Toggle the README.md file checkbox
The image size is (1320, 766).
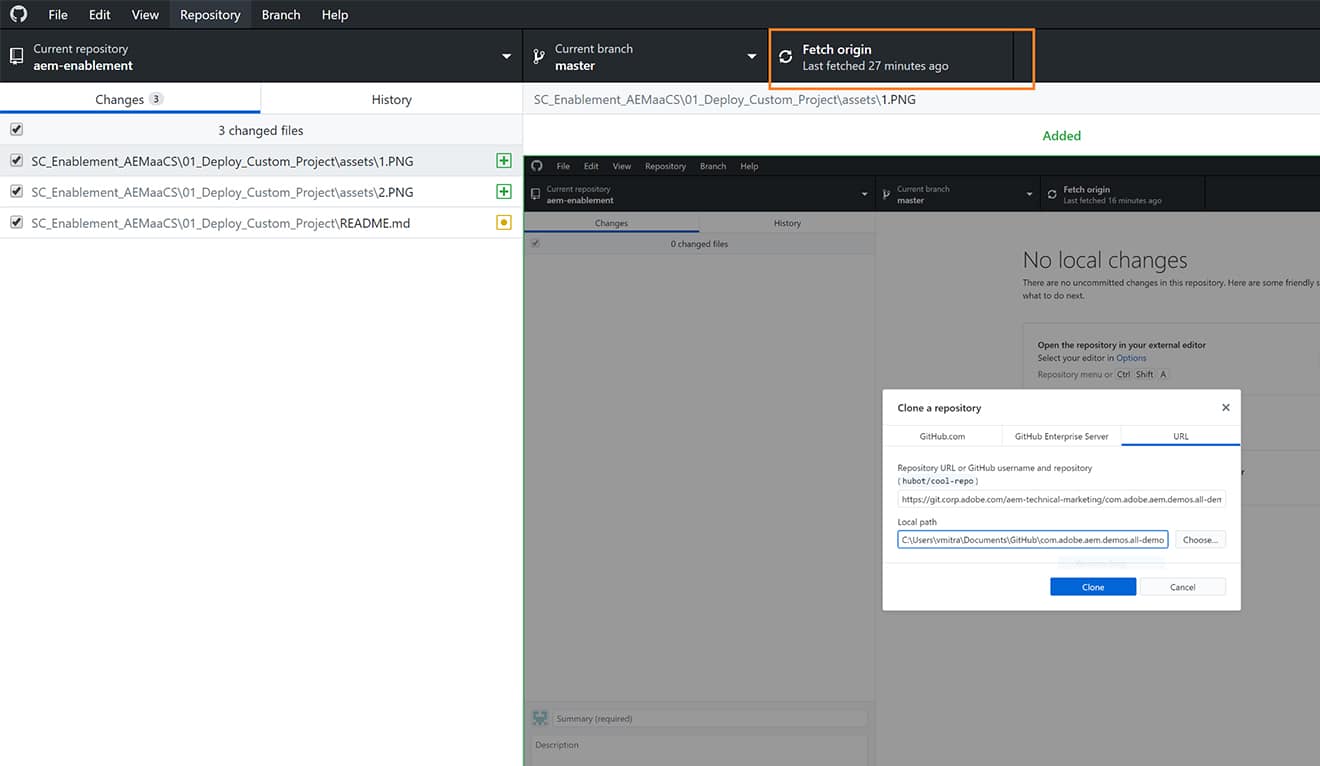pos(14,222)
